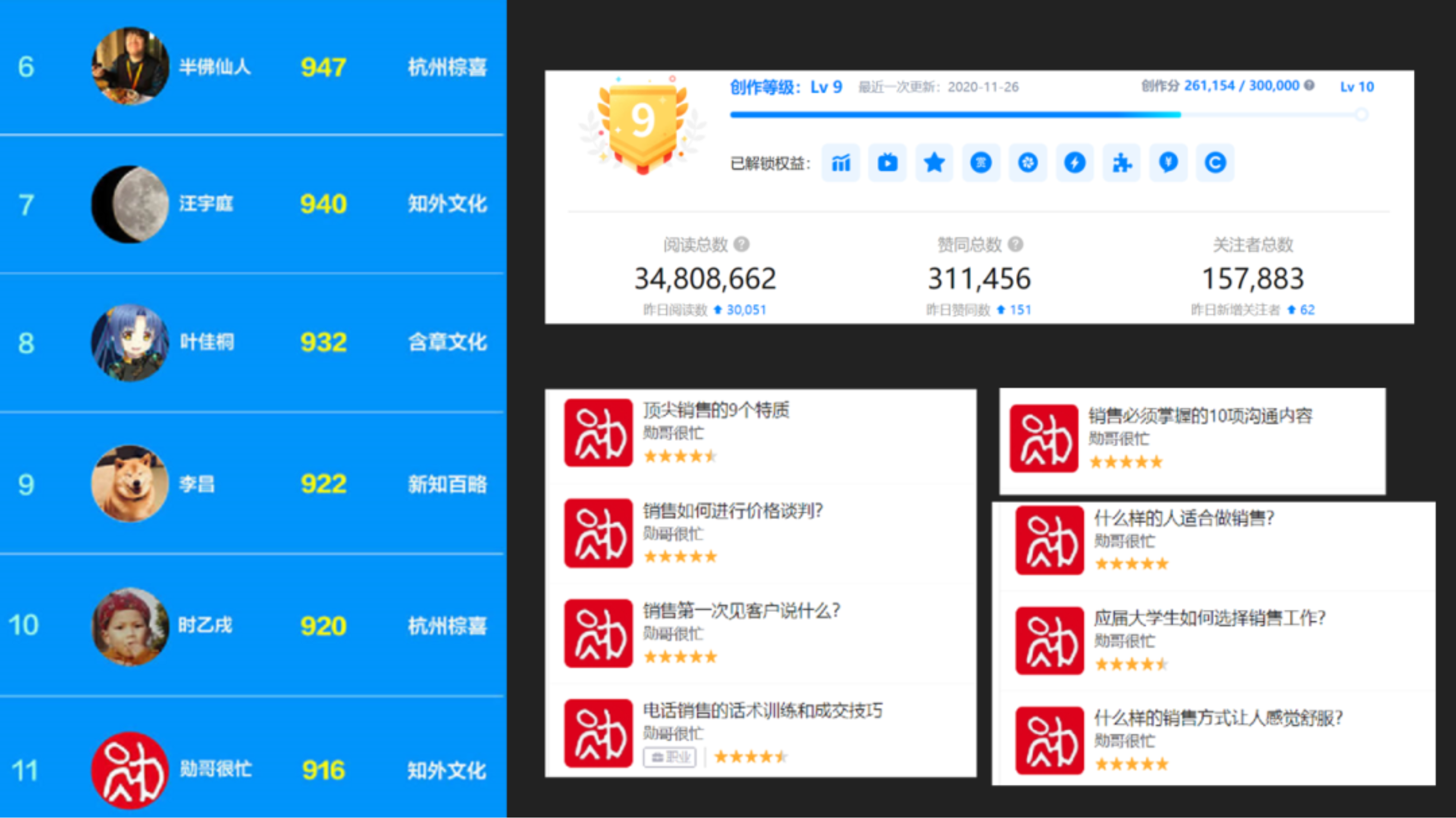1456x818 pixels.
Task: Click the 职业 tag on phone sales course
Action: tap(670, 757)
